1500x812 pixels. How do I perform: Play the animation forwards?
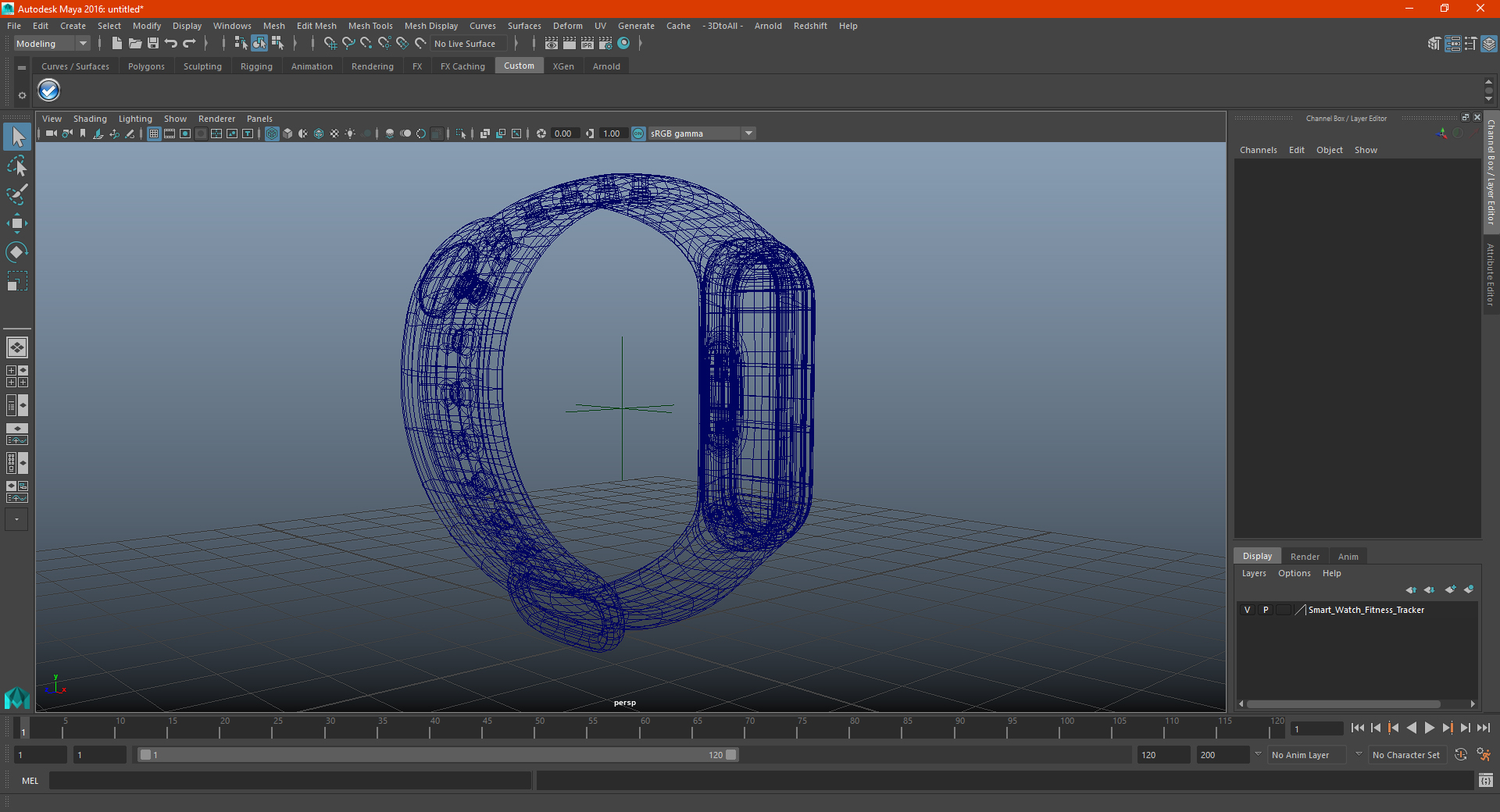tap(1429, 728)
